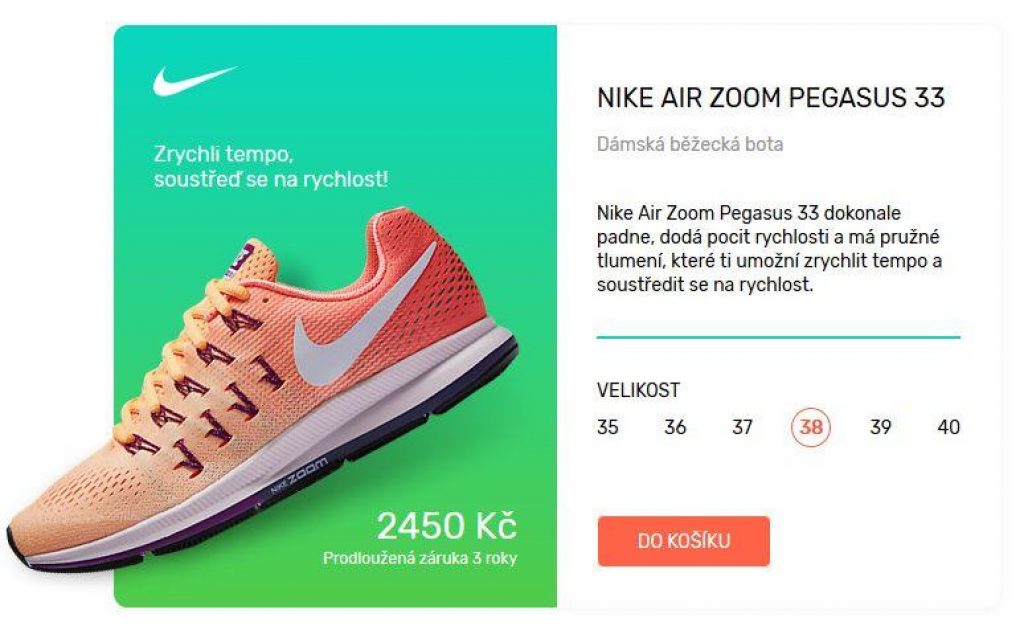
Task: Add shoe with DO KOŠÍKU button
Action: tap(684, 541)
